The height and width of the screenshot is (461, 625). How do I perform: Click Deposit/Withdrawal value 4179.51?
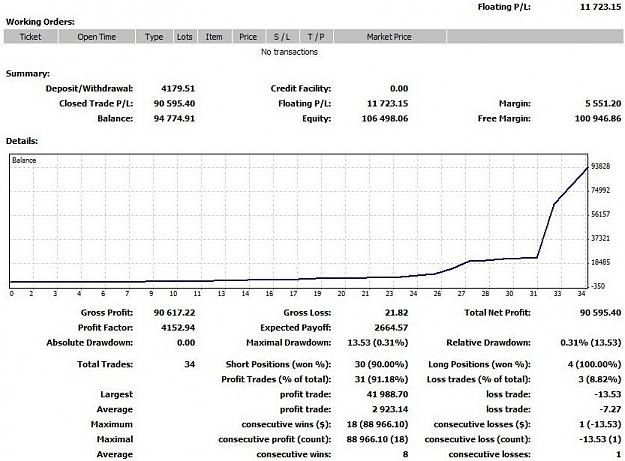(x=178, y=88)
